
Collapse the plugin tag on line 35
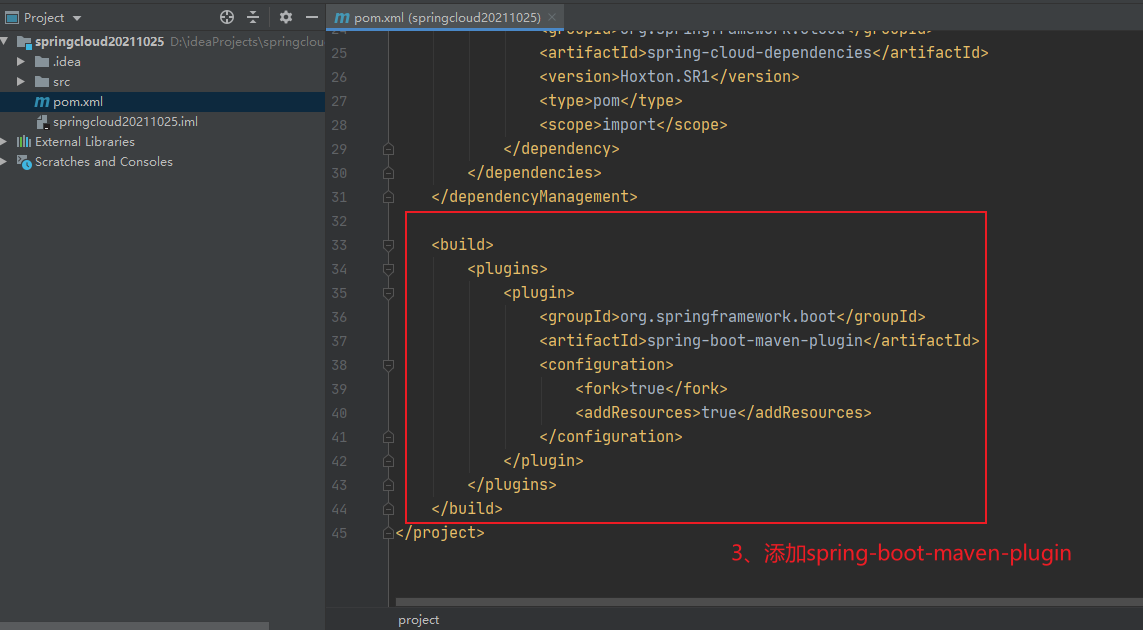pyautogui.click(x=388, y=293)
